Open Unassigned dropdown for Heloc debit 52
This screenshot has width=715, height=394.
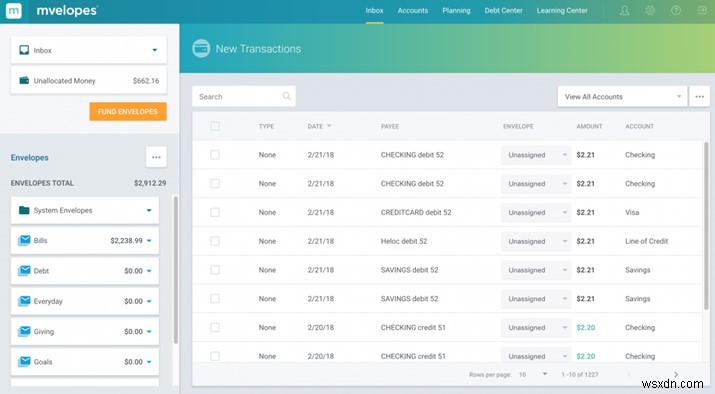[x=536, y=241]
